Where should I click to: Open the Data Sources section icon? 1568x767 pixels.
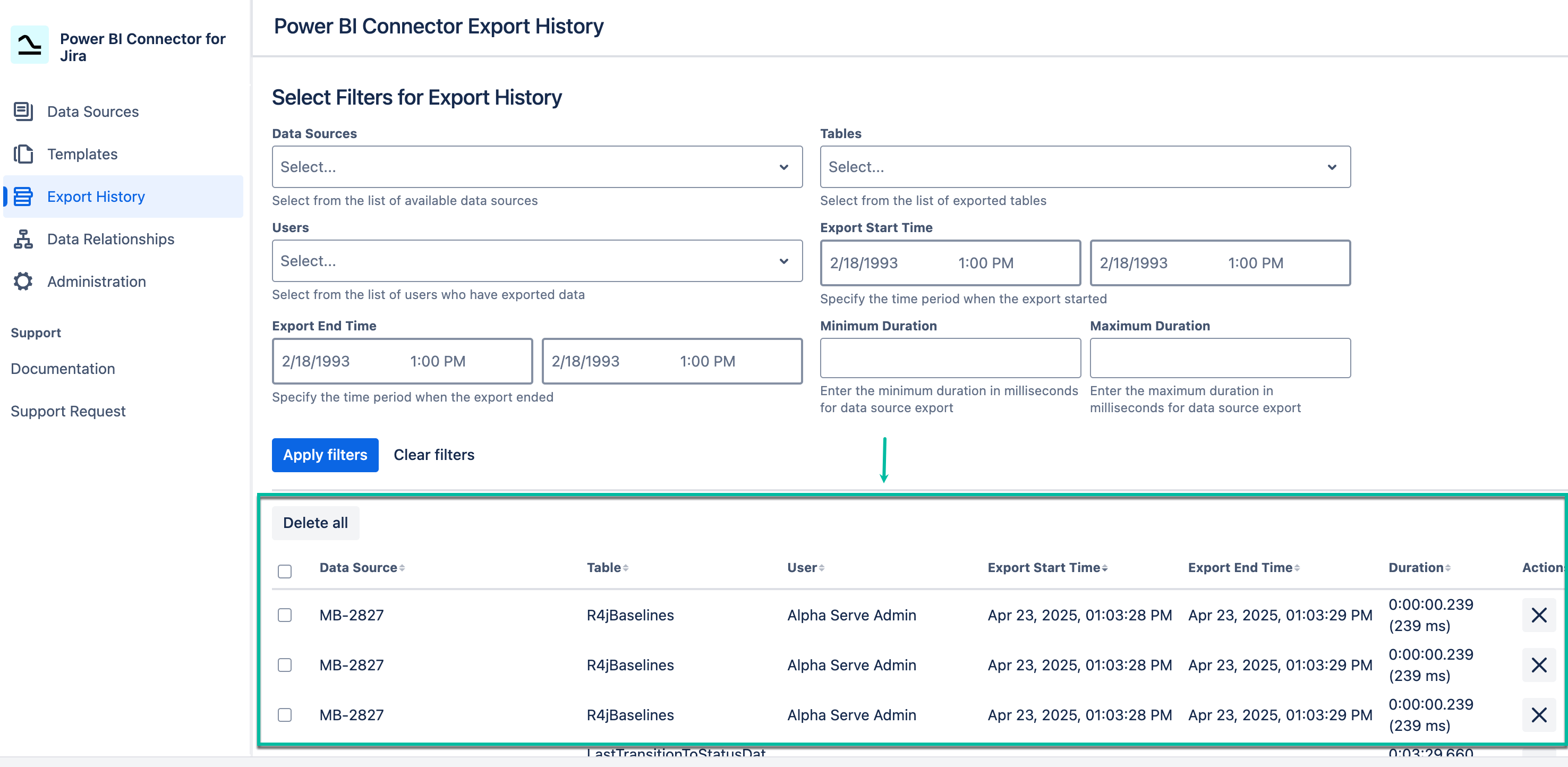22,112
